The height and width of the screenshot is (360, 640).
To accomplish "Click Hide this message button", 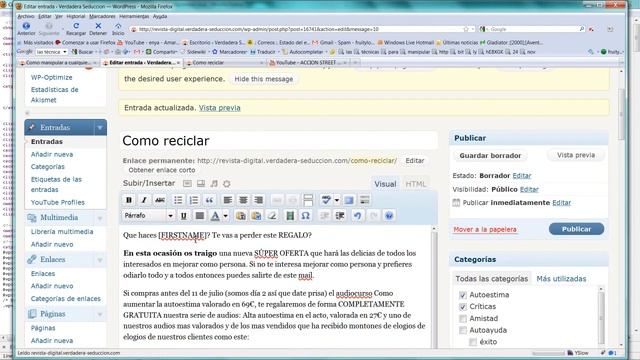I will click(264, 79).
